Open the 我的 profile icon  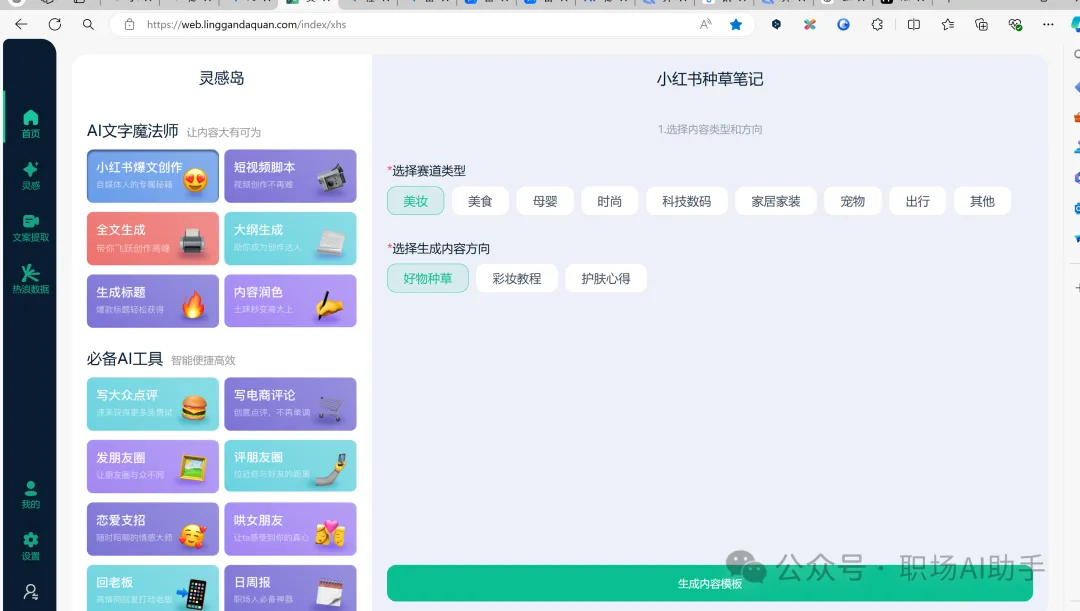pyautogui.click(x=29, y=490)
